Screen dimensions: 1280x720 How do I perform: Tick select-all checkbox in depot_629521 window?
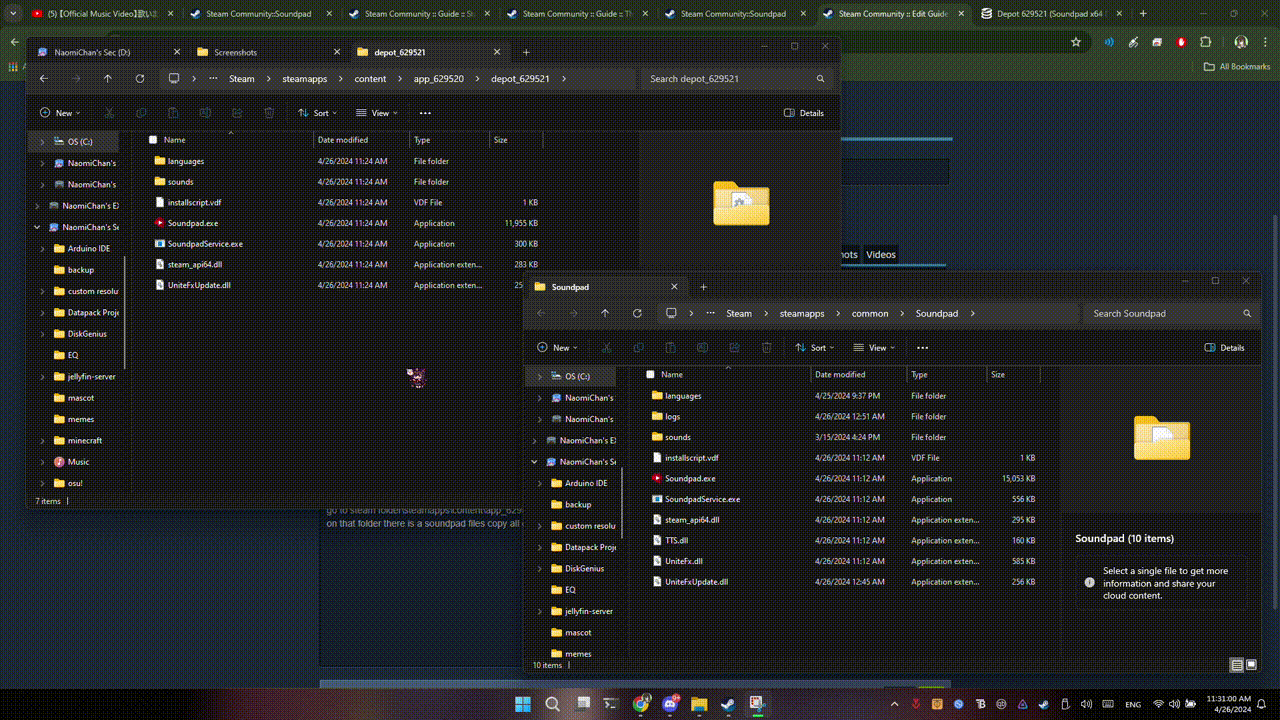coord(153,140)
